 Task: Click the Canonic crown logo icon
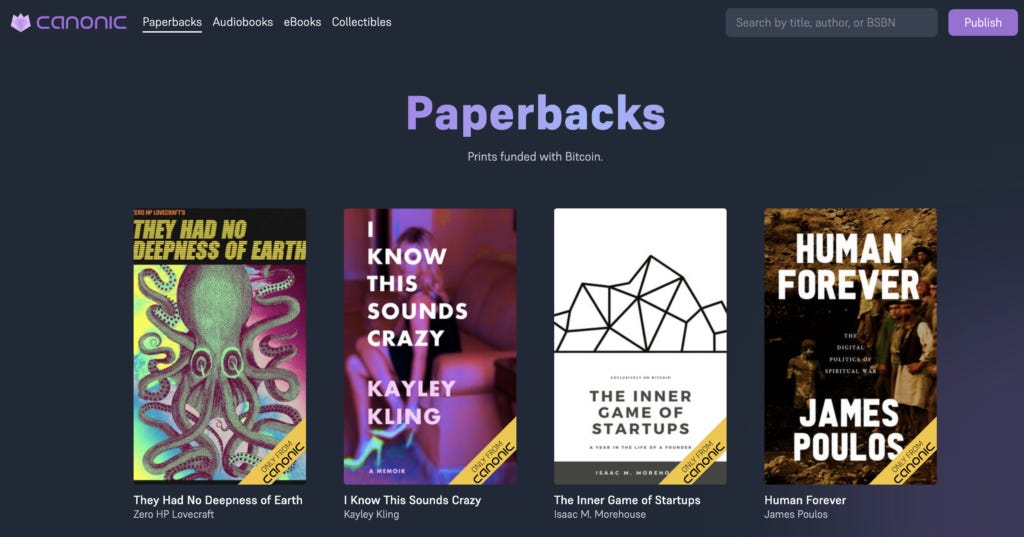(x=21, y=22)
